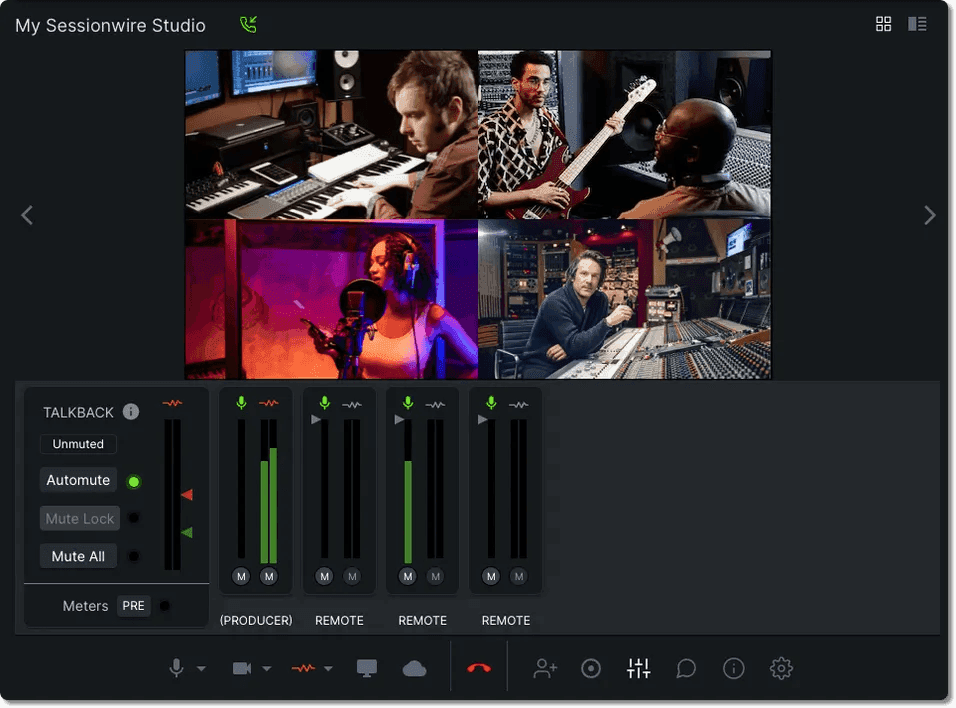Switch to grid view layout
956x708 pixels.
pos(883,23)
